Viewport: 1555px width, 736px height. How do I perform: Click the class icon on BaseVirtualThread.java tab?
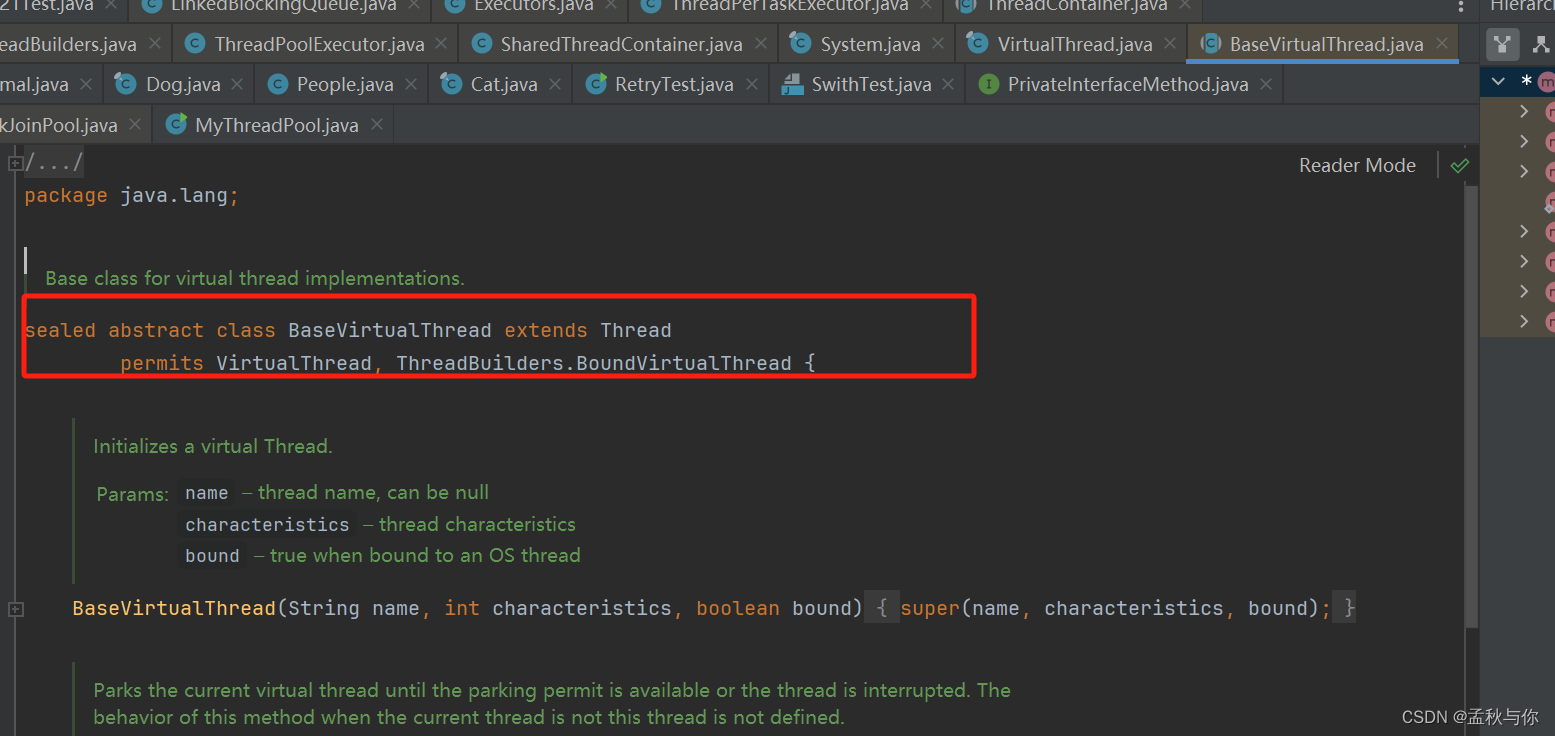point(1210,43)
